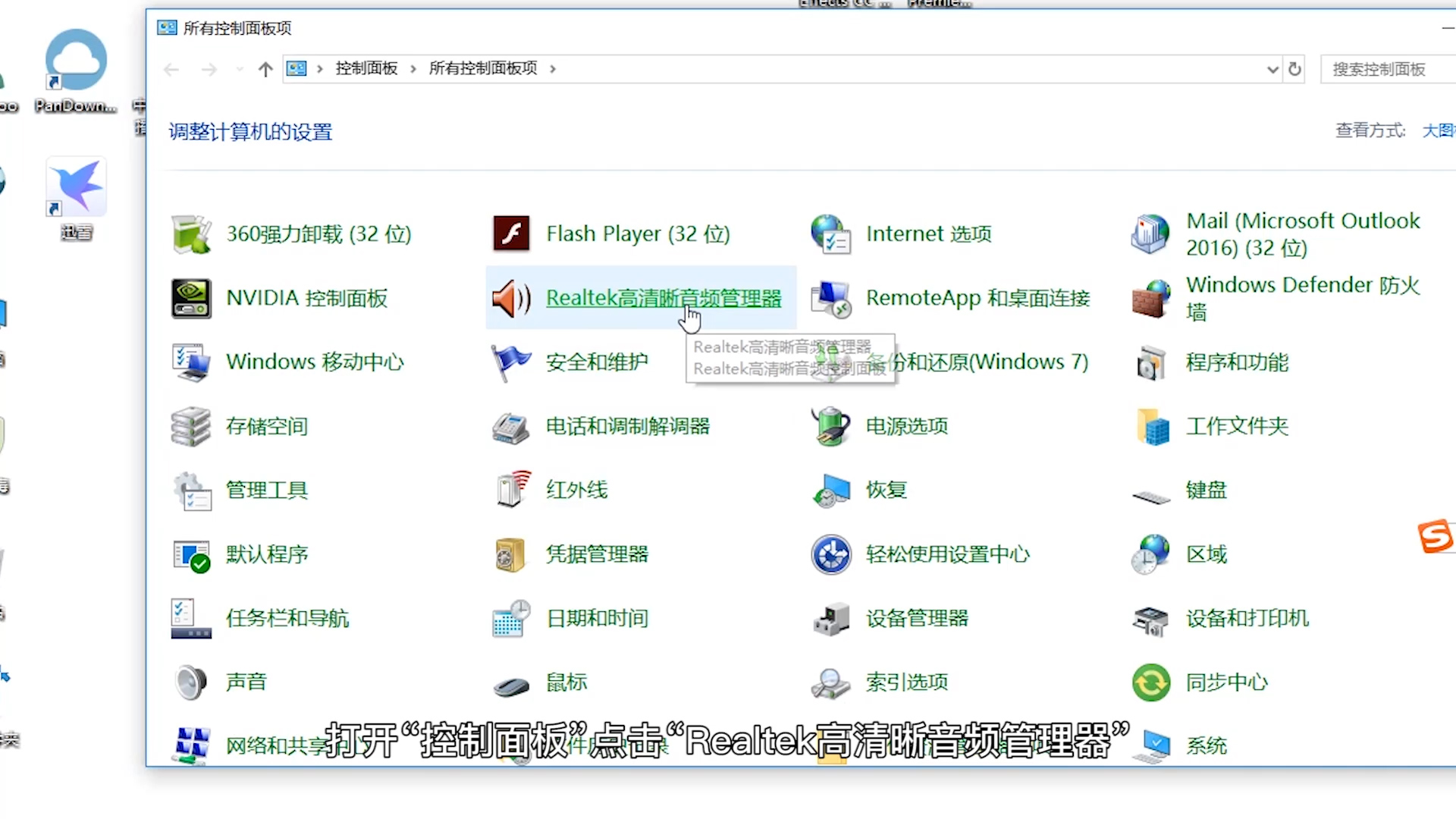Open the 迅雷 desktop shortcut
This screenshot has height=819, width=1456.
(76, 199)
